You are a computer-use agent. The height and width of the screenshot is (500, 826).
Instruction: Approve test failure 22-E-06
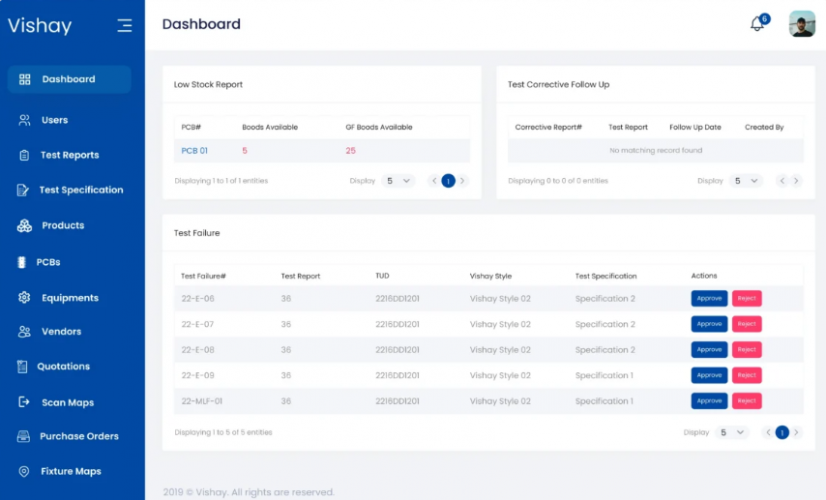[x=709, y=299]
